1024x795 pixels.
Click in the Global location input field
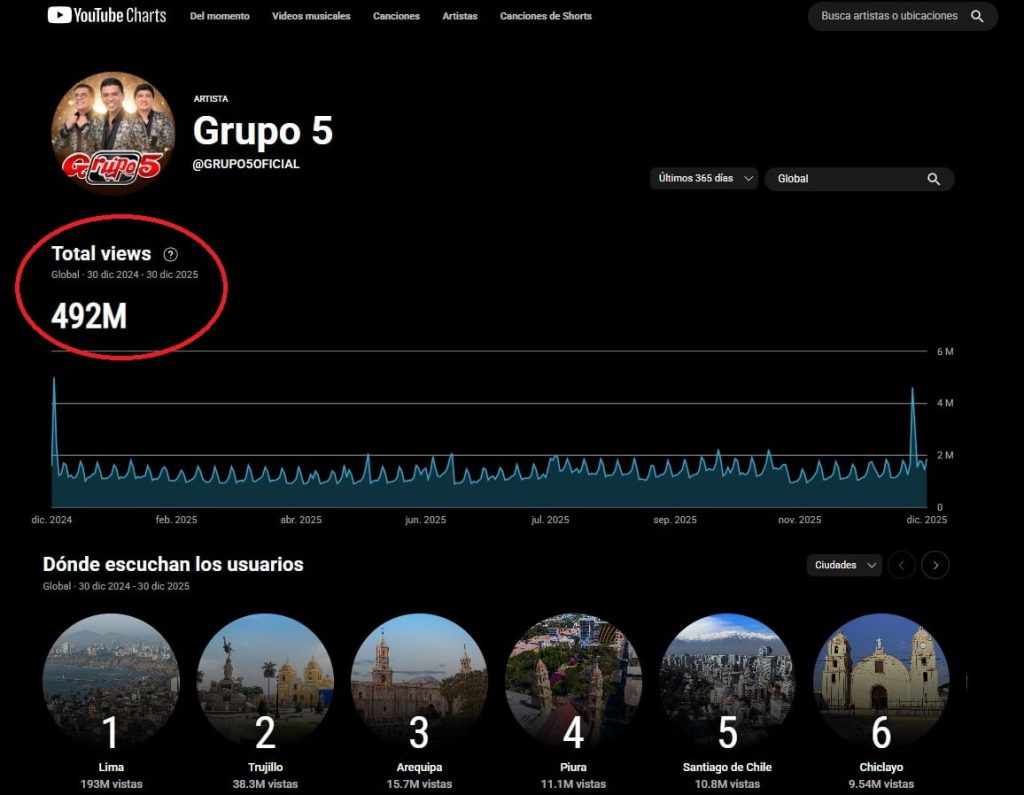coord(845,179)
